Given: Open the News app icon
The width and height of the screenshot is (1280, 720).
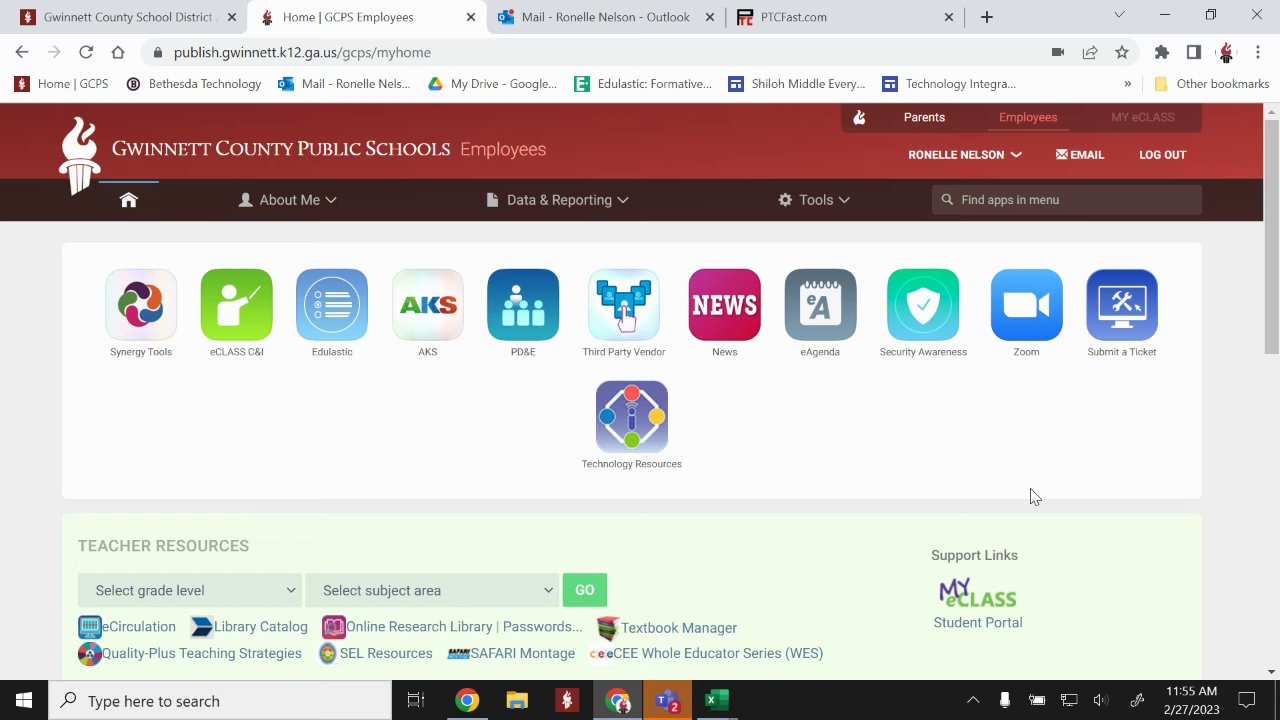Looking at the screenshot, I should (724, 305).
